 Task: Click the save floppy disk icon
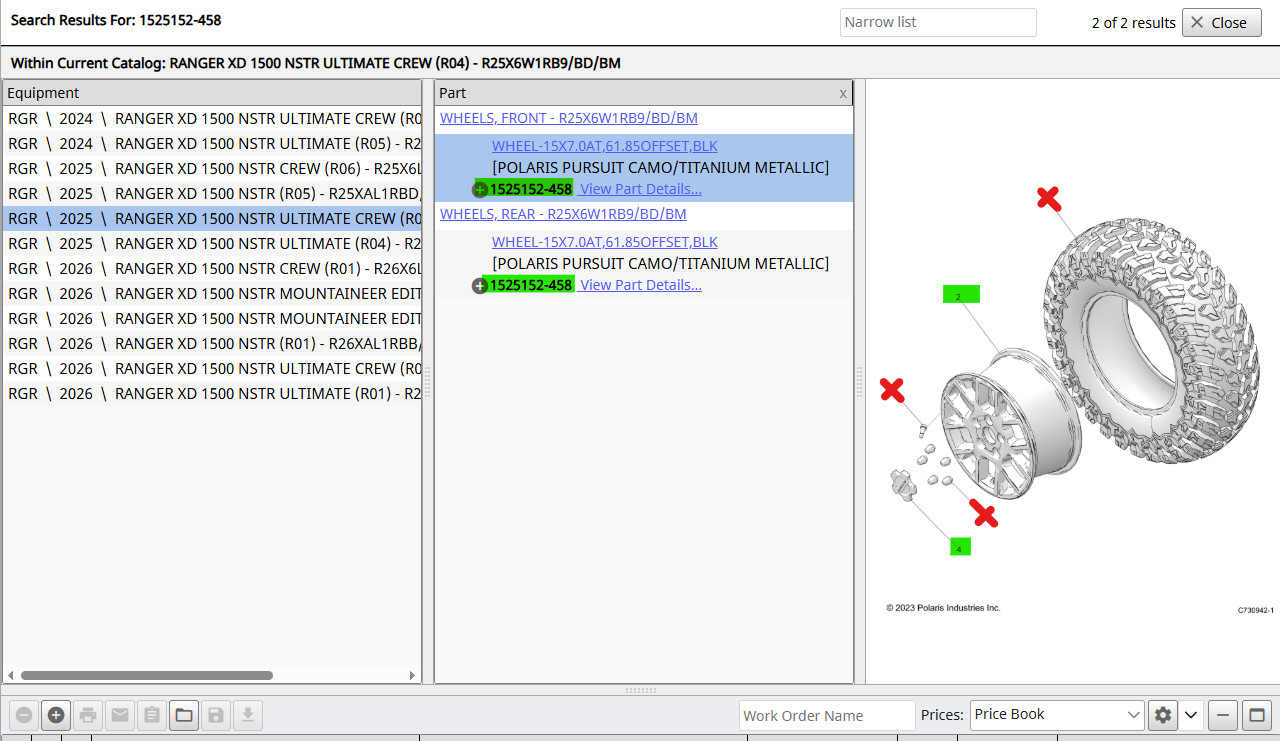pos(216,715)
